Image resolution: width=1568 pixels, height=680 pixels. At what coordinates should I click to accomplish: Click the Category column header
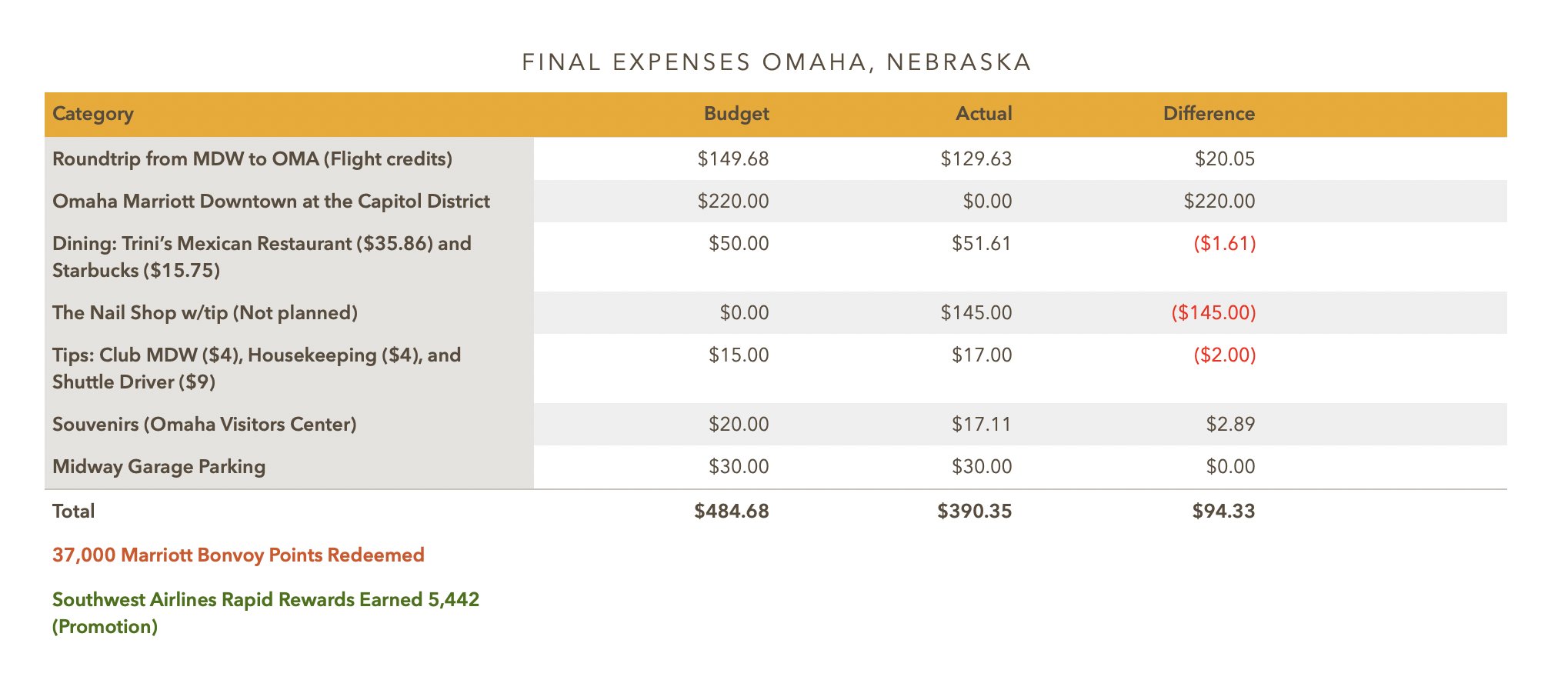(93, 114)
